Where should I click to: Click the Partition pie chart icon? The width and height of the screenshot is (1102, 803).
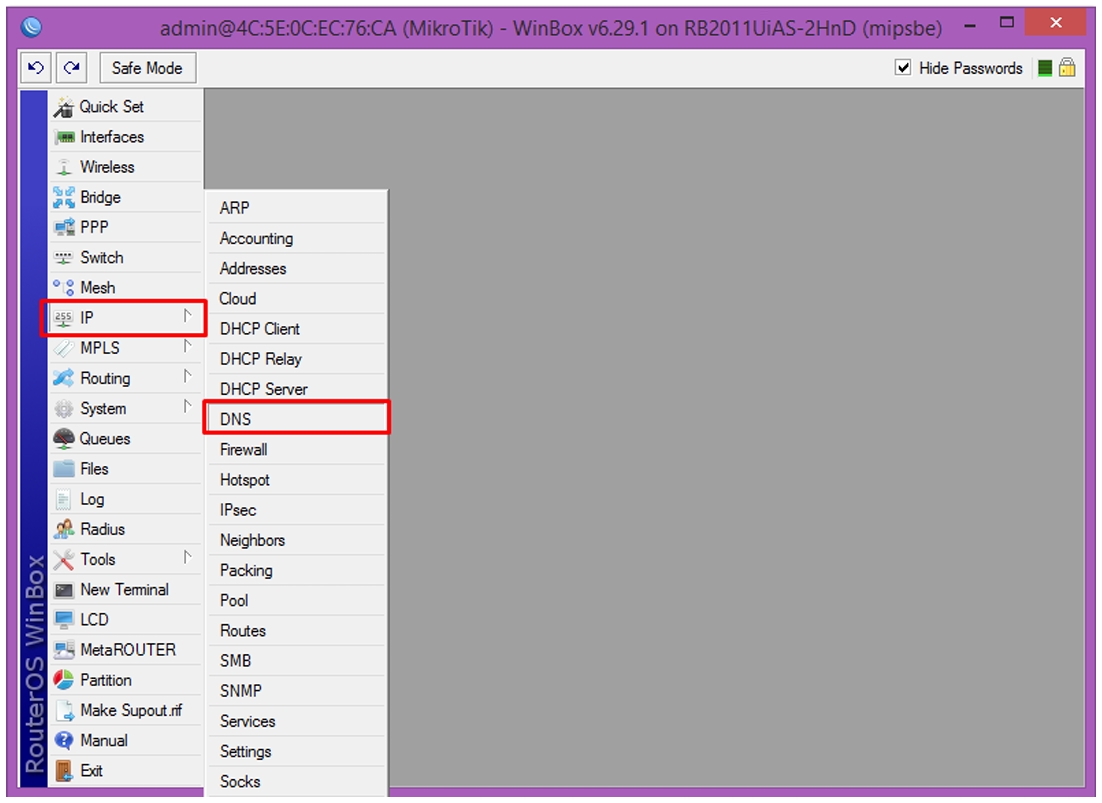coord(64,680)
